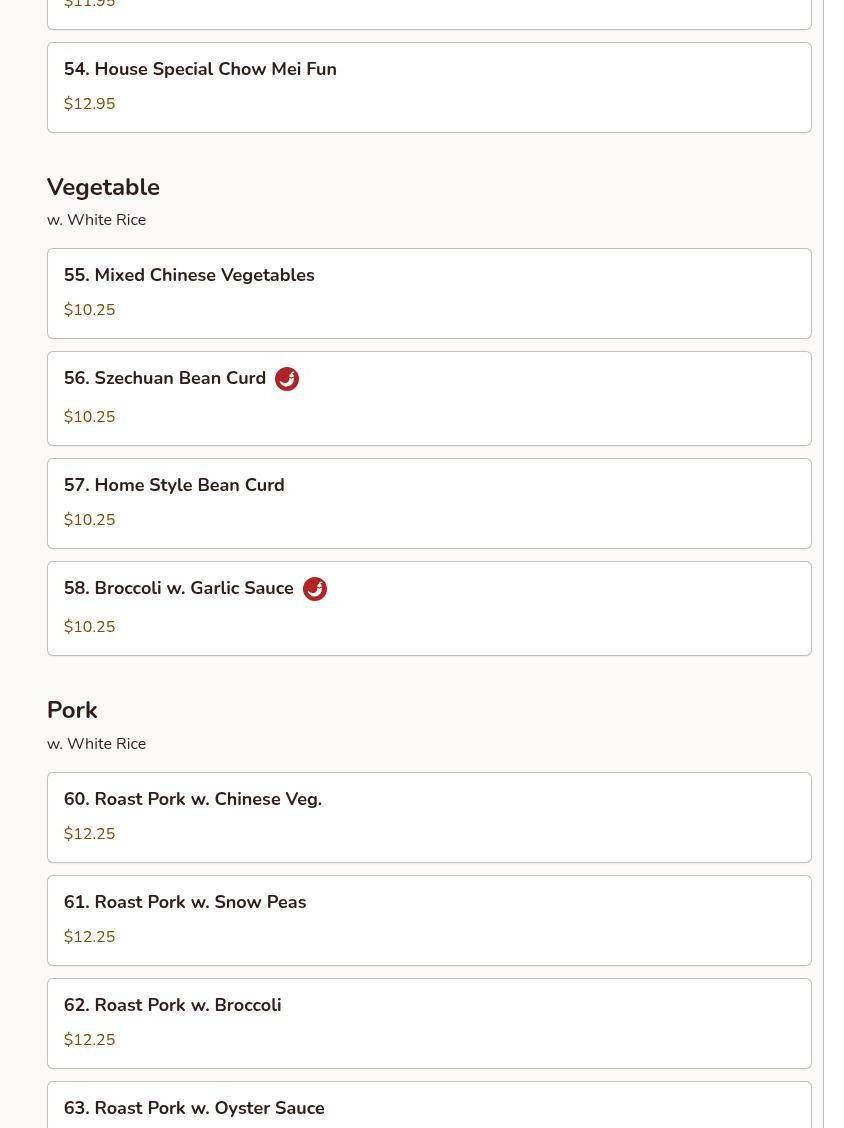Open 56. Szechuan Bean Curd item
Screen dimensions: 844x1128
pyautogui.click(x=429, y=399)
